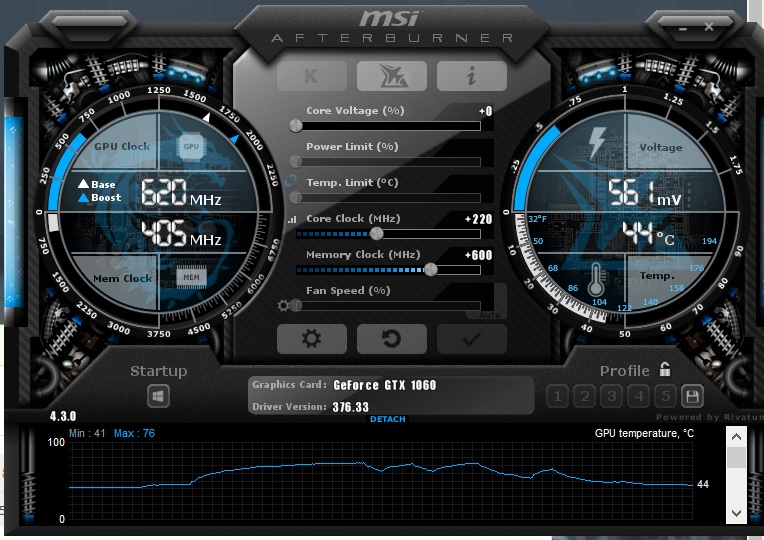Click the Memory Clock slider handle
Viewport: 764px width, 540px height.
(431, 270)
